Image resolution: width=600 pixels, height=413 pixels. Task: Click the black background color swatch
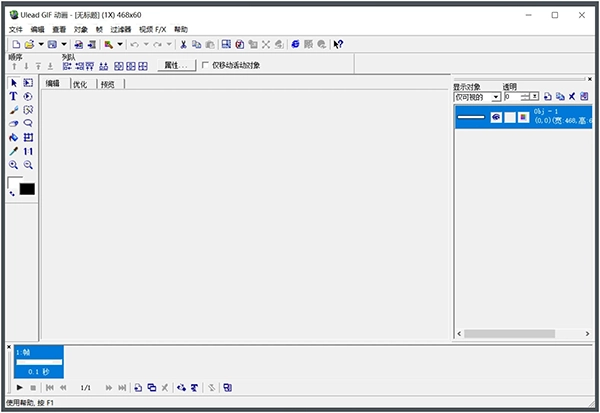[27, 189]
